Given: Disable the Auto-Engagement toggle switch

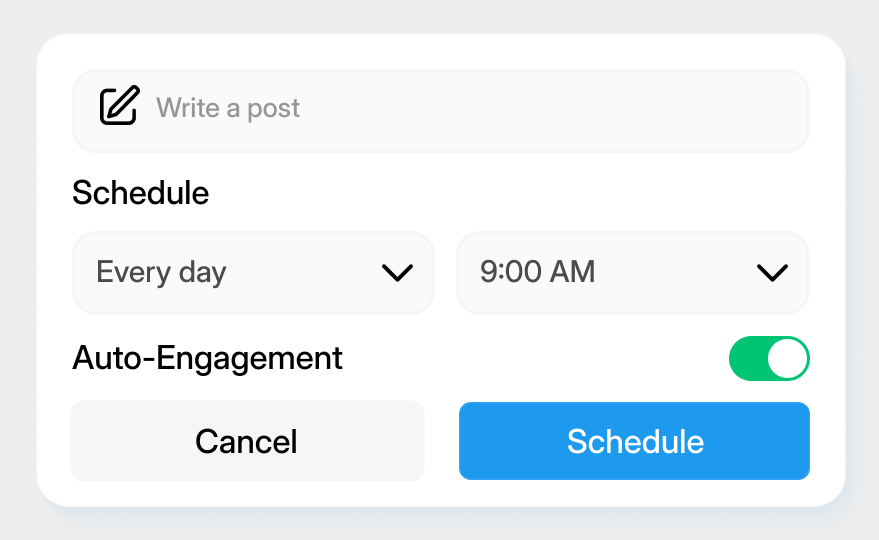Looking at the screenshot, I should 769,358.
